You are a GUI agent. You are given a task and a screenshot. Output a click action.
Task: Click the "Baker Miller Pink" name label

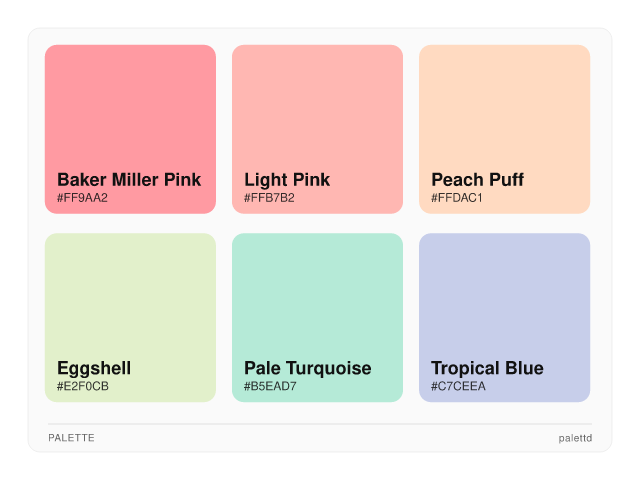pyautogui.click(x=129, y=180)
